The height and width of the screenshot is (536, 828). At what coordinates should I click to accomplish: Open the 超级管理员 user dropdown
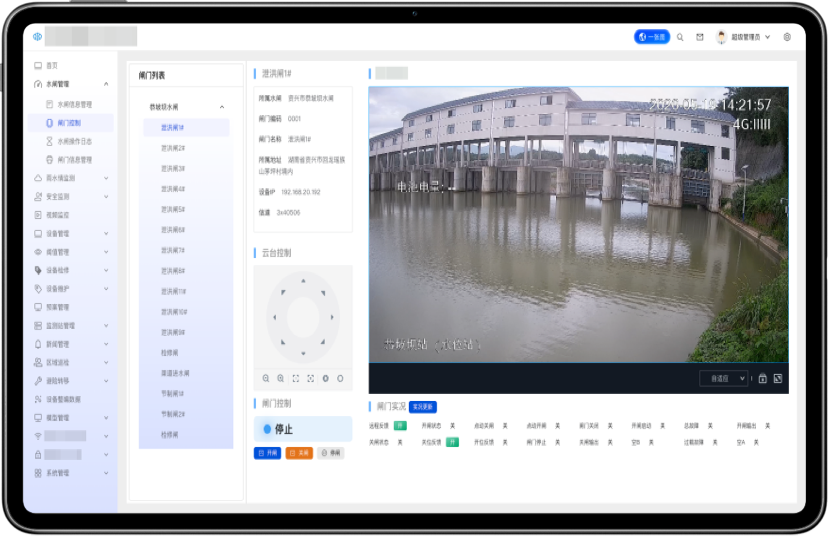pos(742,37)
